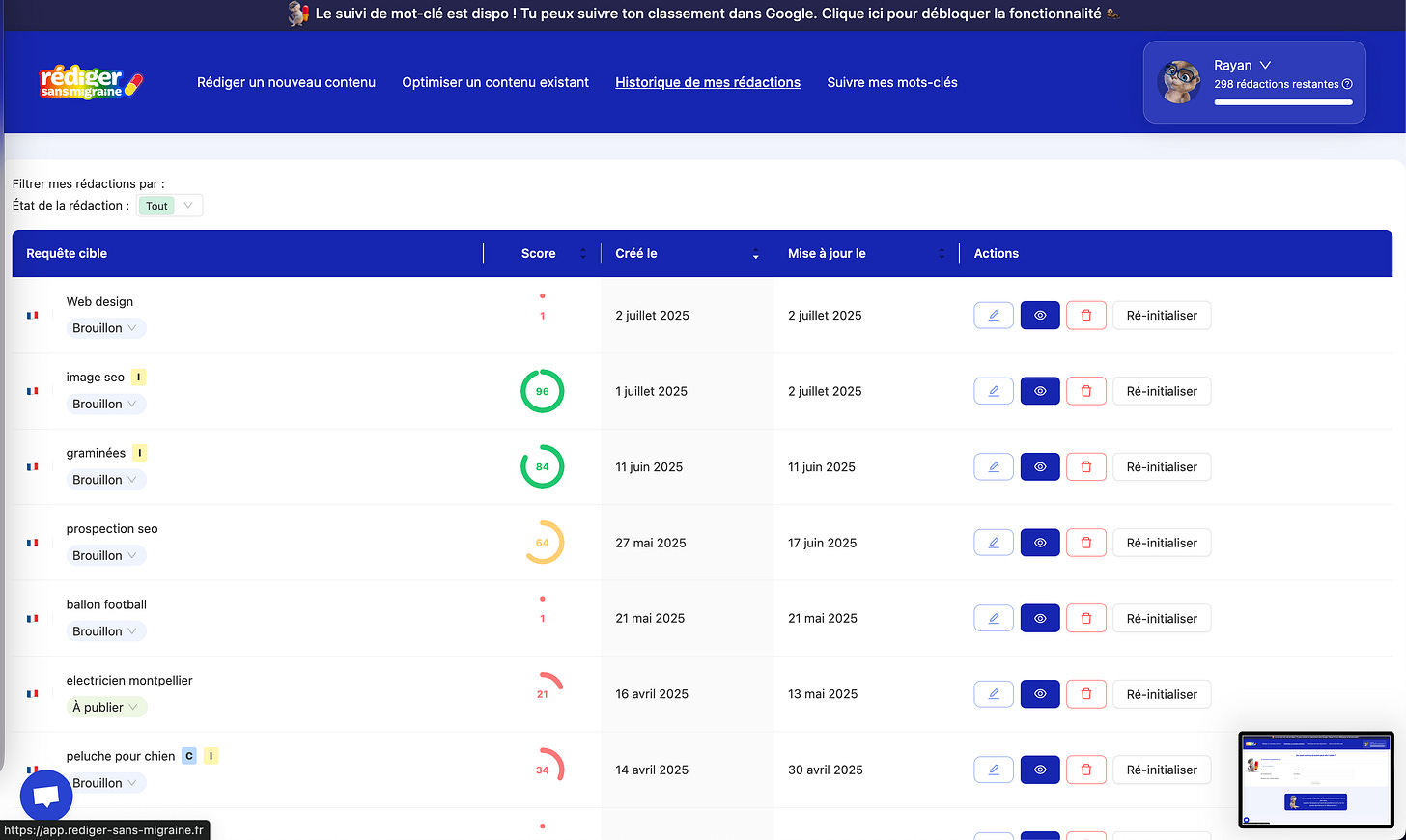Click Rayan's profile avatar
1406x840 pixels.
click(1179, 82)
